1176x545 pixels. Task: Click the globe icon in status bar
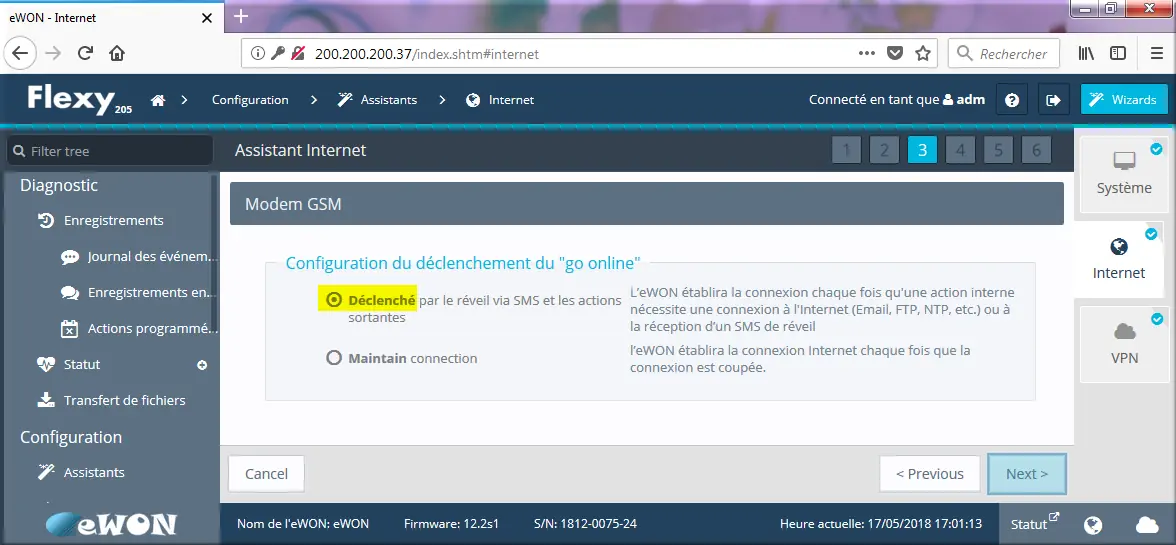point(1093,524)
